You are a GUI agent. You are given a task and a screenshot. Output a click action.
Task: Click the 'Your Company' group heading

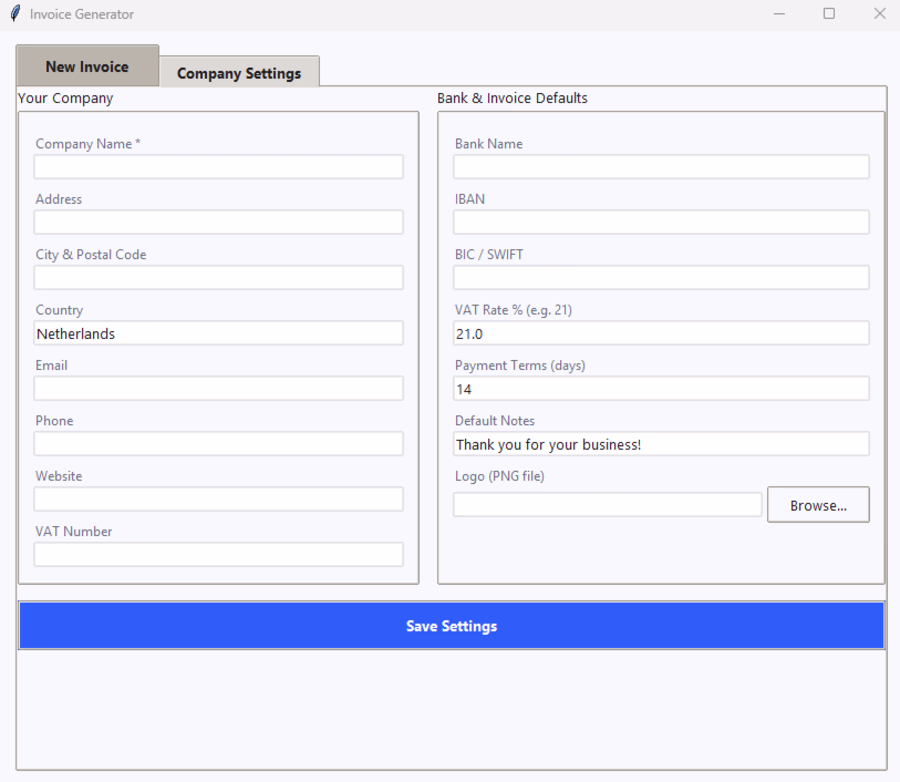pos(65,98)
